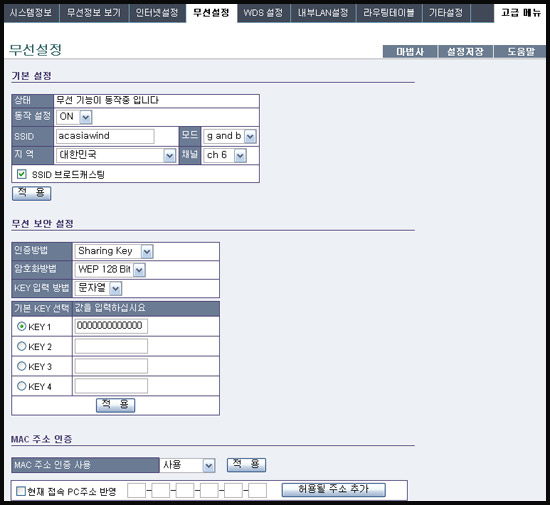
Task: Open the MAC 주소 인증 사용 dropdown
Action: tap(187, 465)
